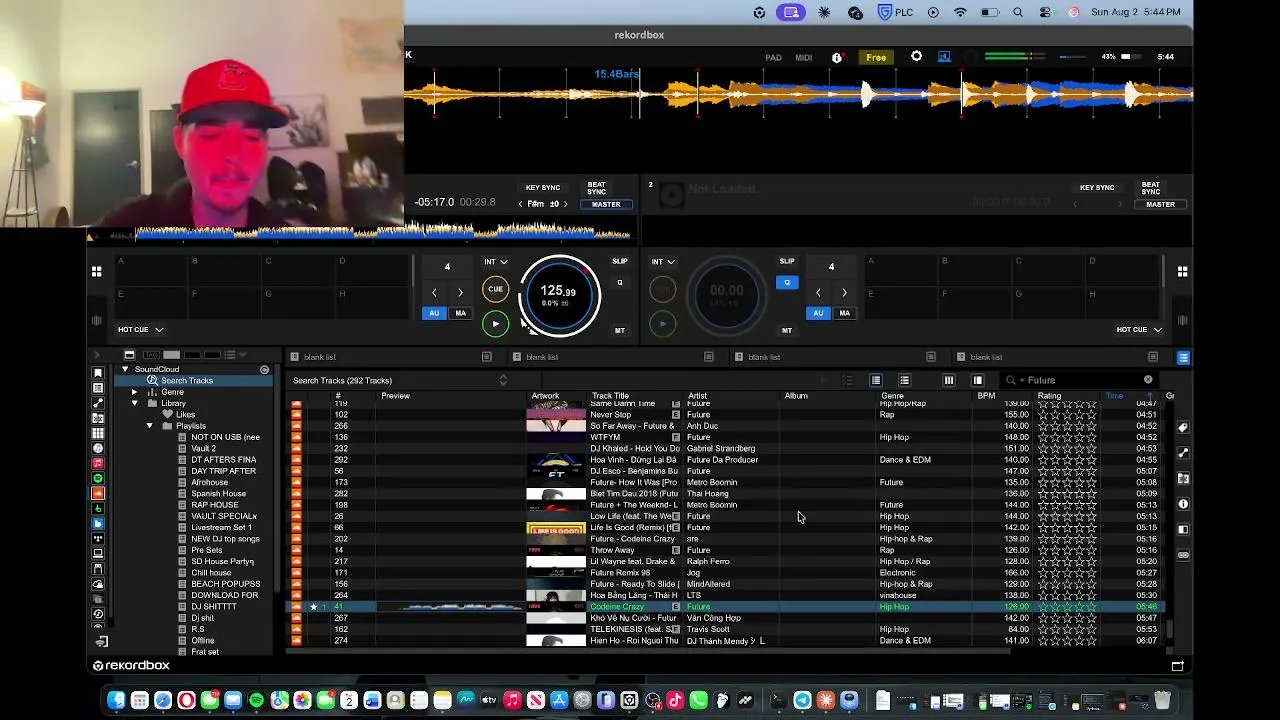1280x720 pixels.
Task: Click deck 1 BEAT SYNC button
Action: [597, 187]
